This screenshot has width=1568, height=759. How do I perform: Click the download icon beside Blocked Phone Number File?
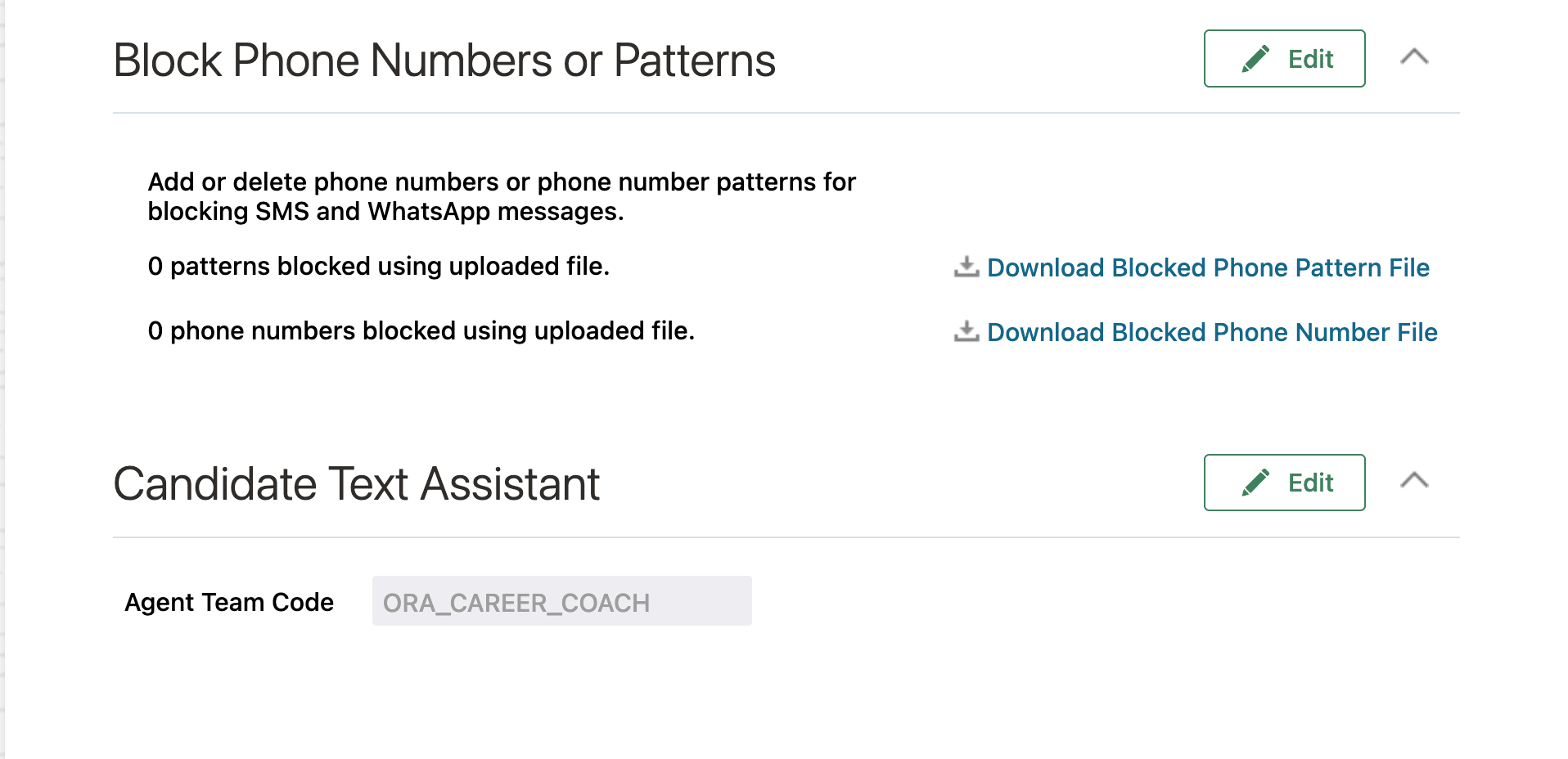click(x=966, y=332)
